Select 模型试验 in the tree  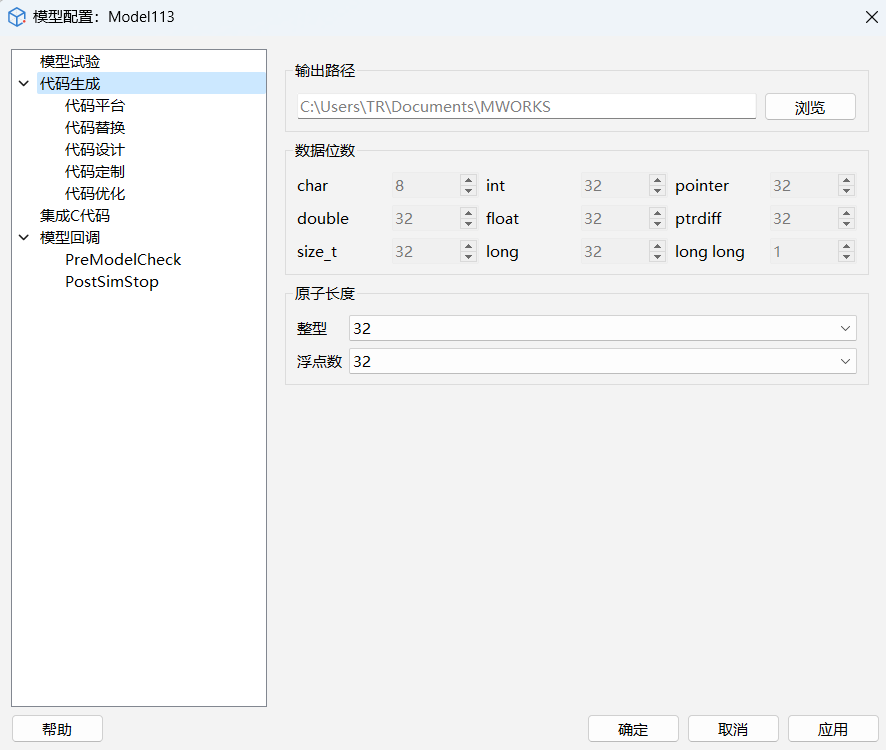pyautogui.click(x=70, y=62)
